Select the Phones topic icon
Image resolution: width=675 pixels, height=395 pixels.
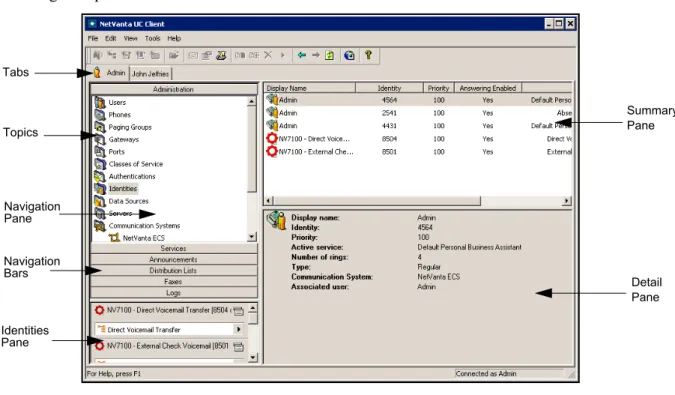click(x=100, y=114)
